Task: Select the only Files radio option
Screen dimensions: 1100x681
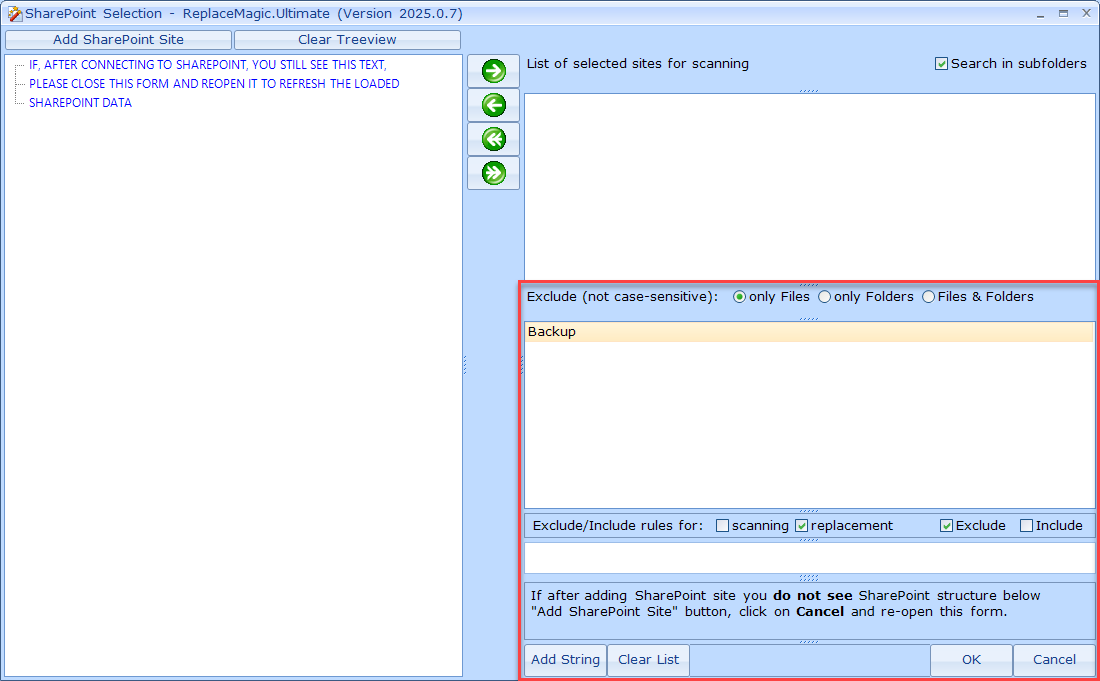Action: point(740,297)
